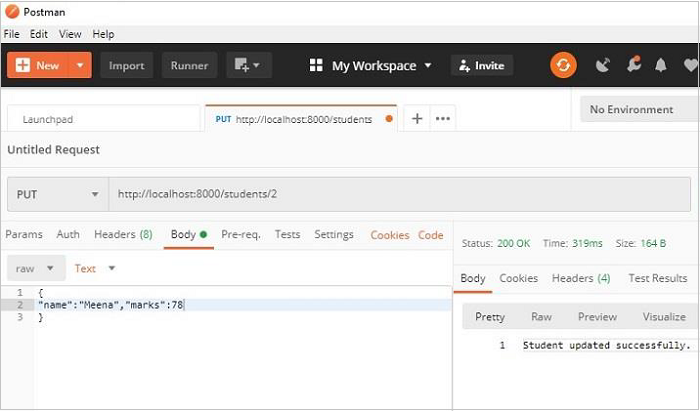
Task: Click the Import button
Action: pyautogui.click(x=126, y=65)
